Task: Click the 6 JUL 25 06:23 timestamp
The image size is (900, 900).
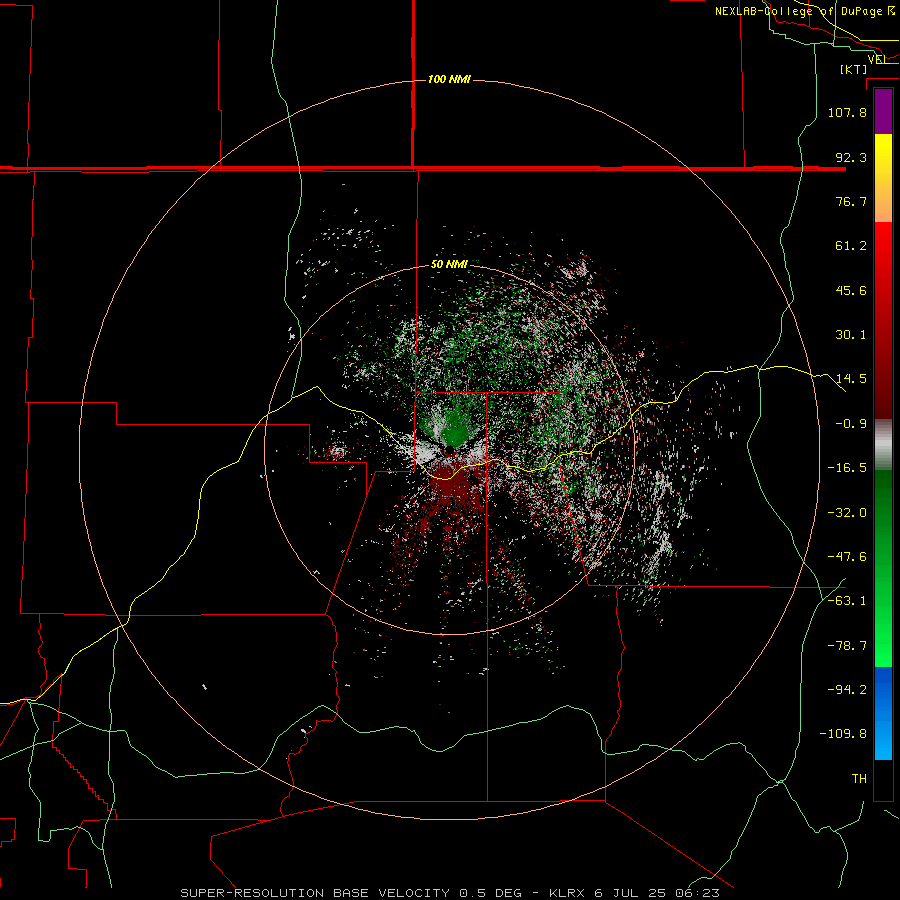Action: coord(657,893)
